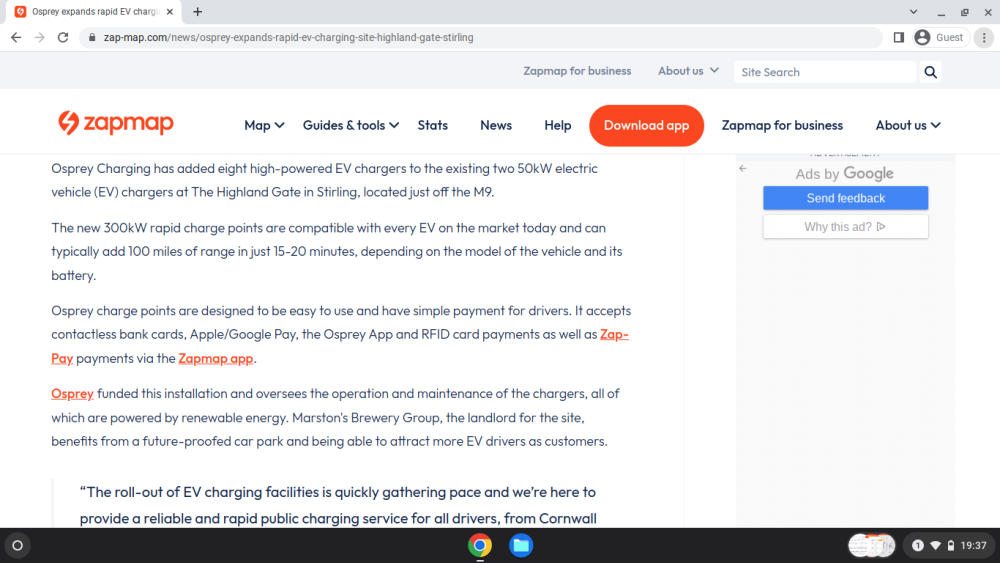Click the site search magnifier icon
This screenshot has height=563, width=1000.
point(930,72)
